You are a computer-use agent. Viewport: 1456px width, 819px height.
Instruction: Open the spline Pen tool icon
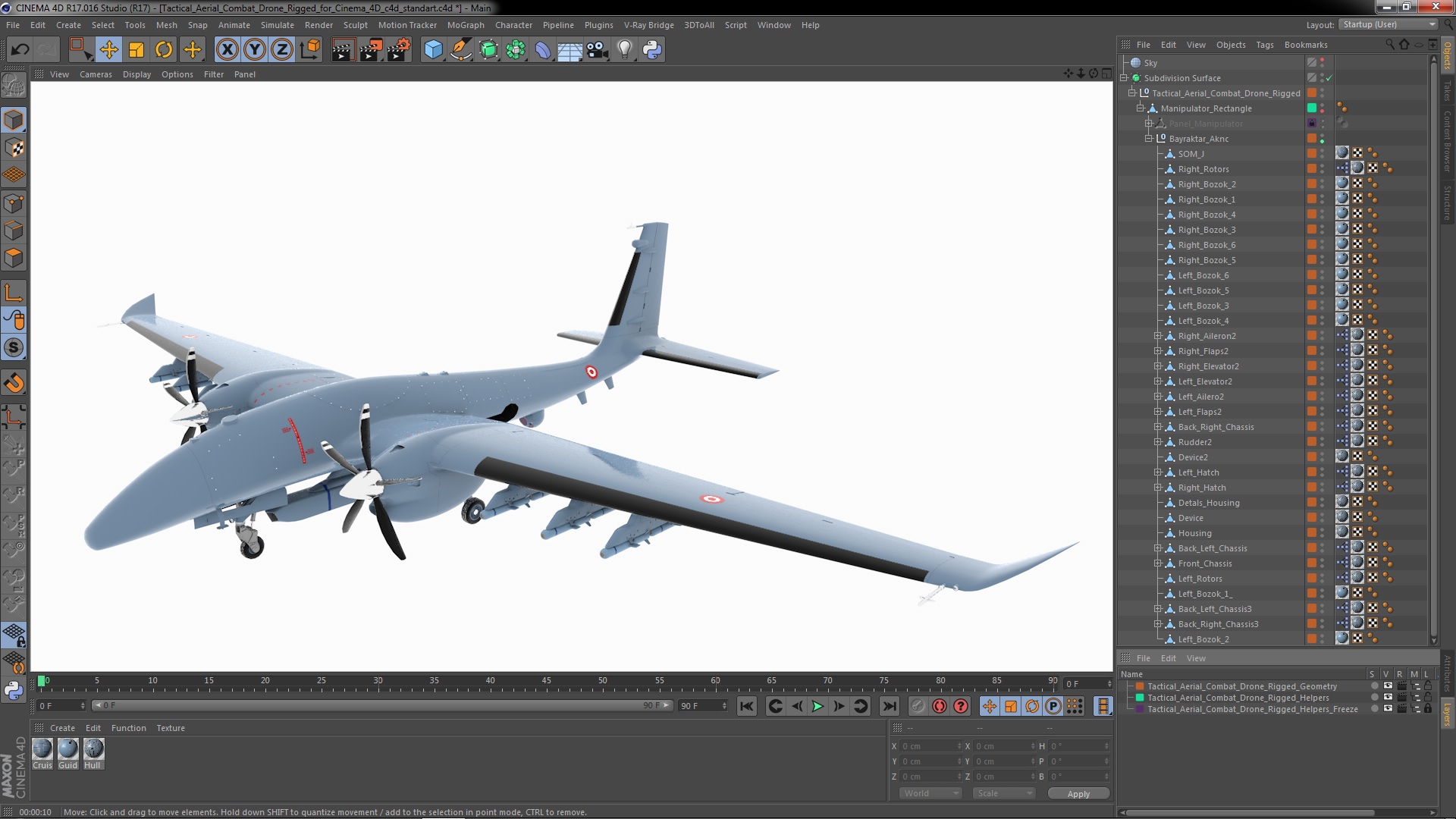pyautogui.click(x=461, y=50)
